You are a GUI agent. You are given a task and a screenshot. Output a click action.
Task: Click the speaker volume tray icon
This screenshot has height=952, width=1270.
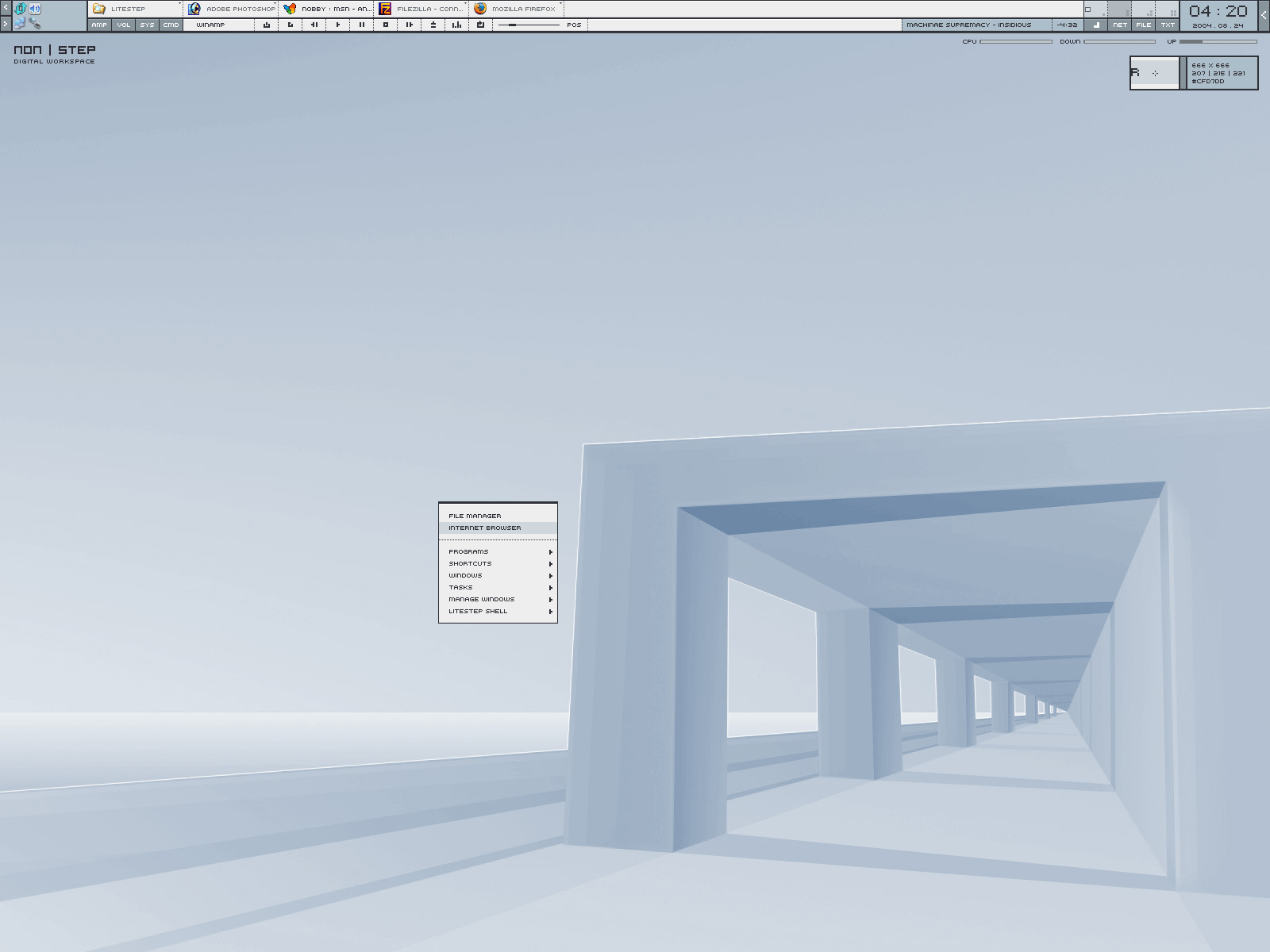coord(35,9)
